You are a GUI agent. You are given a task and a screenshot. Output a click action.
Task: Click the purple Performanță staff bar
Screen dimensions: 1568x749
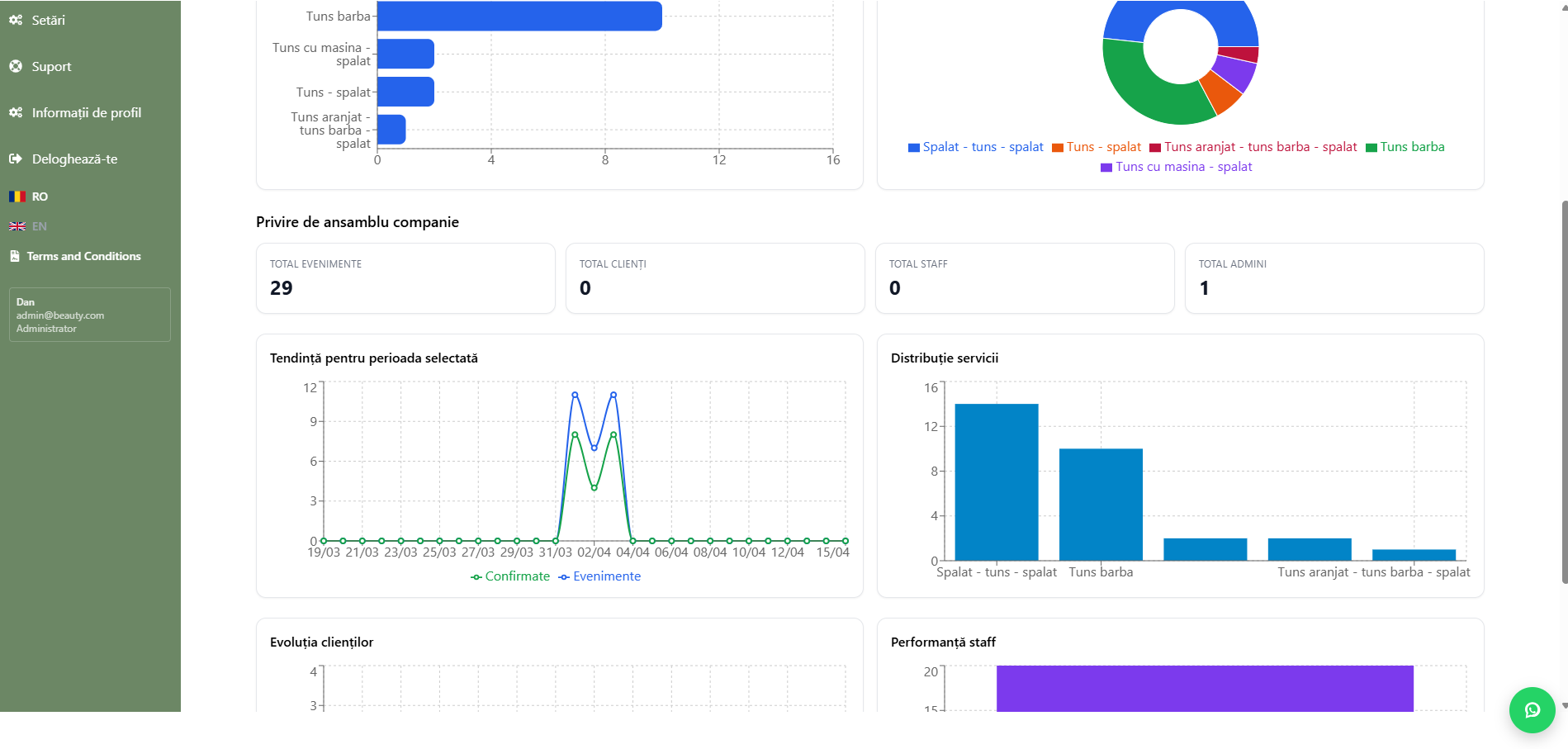pyautogui.click(x=1205, y=689)
